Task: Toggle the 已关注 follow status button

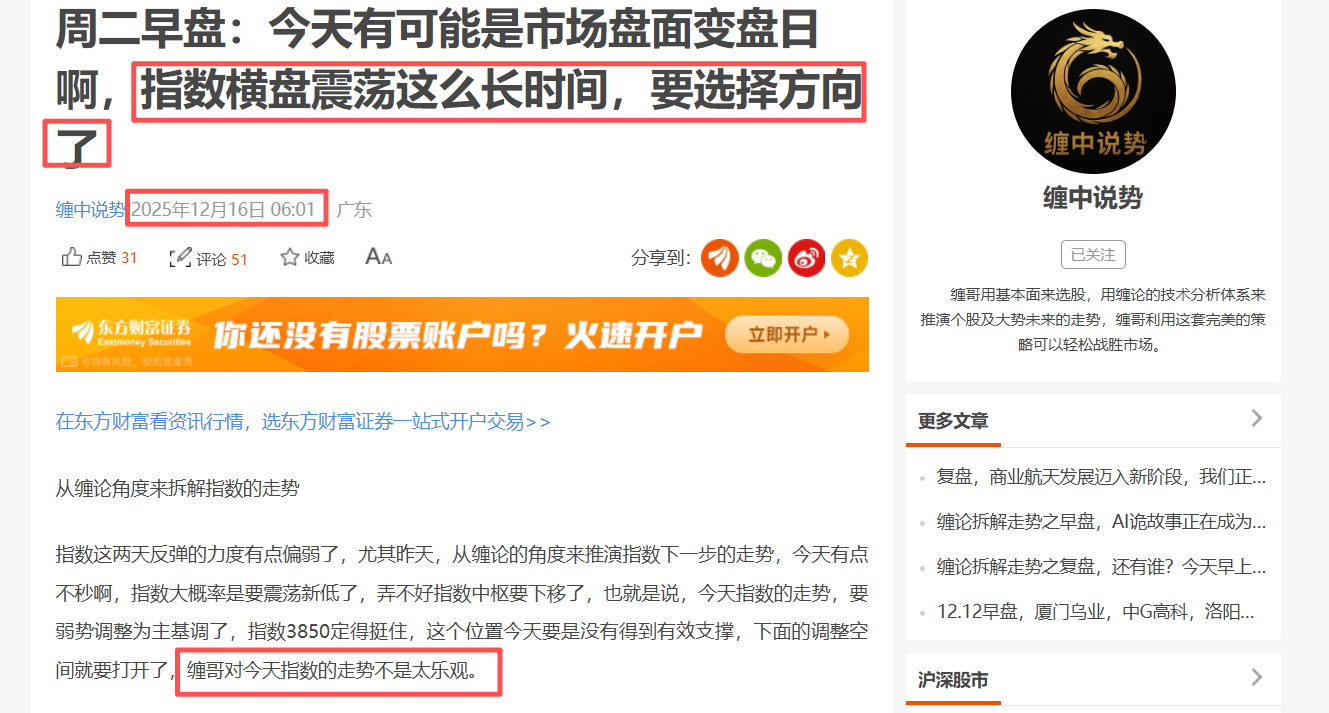Action: coord(1093,255)
